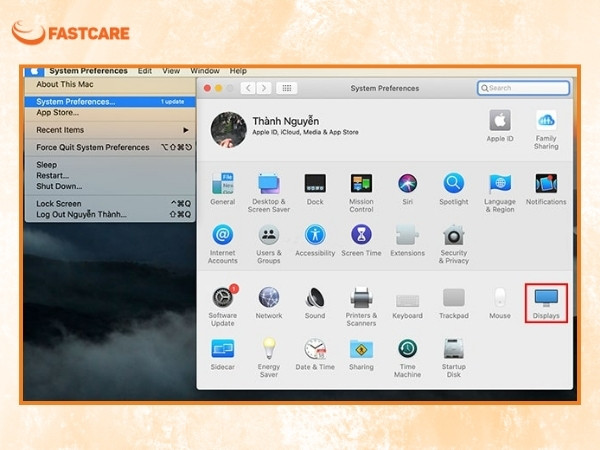Open the Edit menu
Viewport: 600px width, 450px height.
(145, 71)
